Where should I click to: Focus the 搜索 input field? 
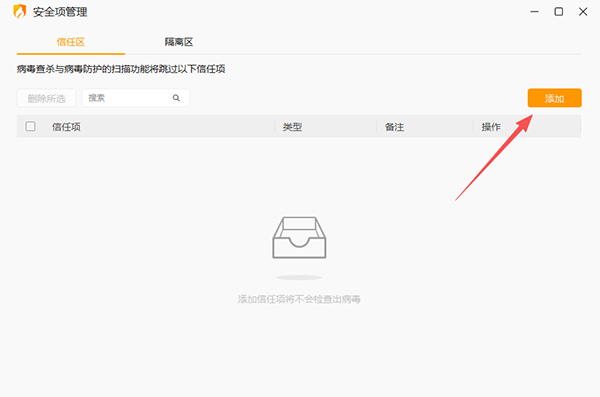coord(135,98)
